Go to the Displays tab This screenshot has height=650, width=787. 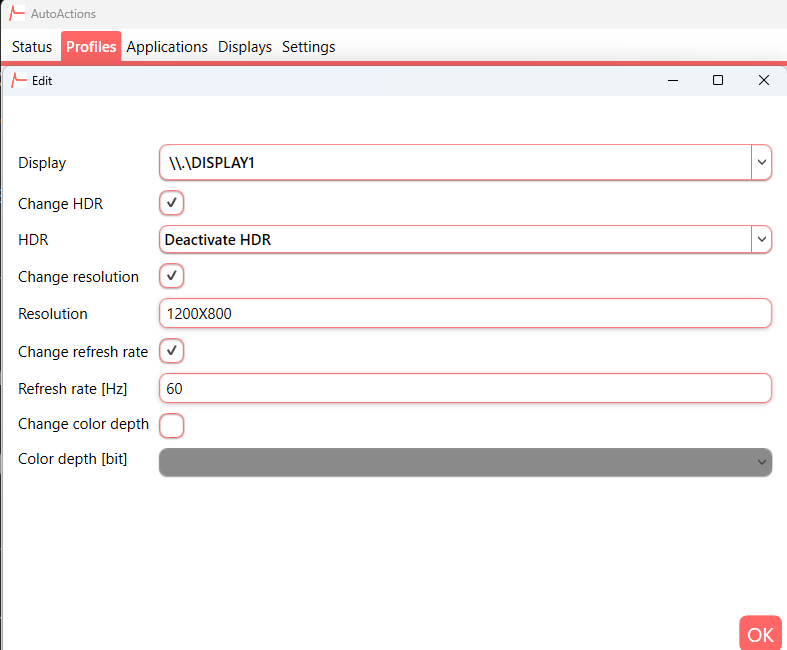point(245,47)
